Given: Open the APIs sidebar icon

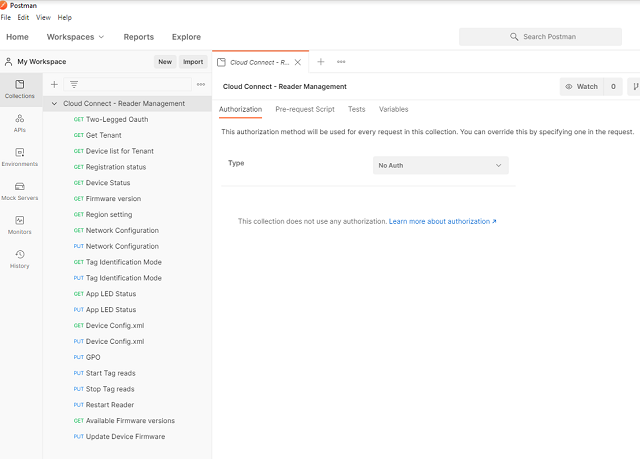Looking at the screenshot, I should point(20,122).
